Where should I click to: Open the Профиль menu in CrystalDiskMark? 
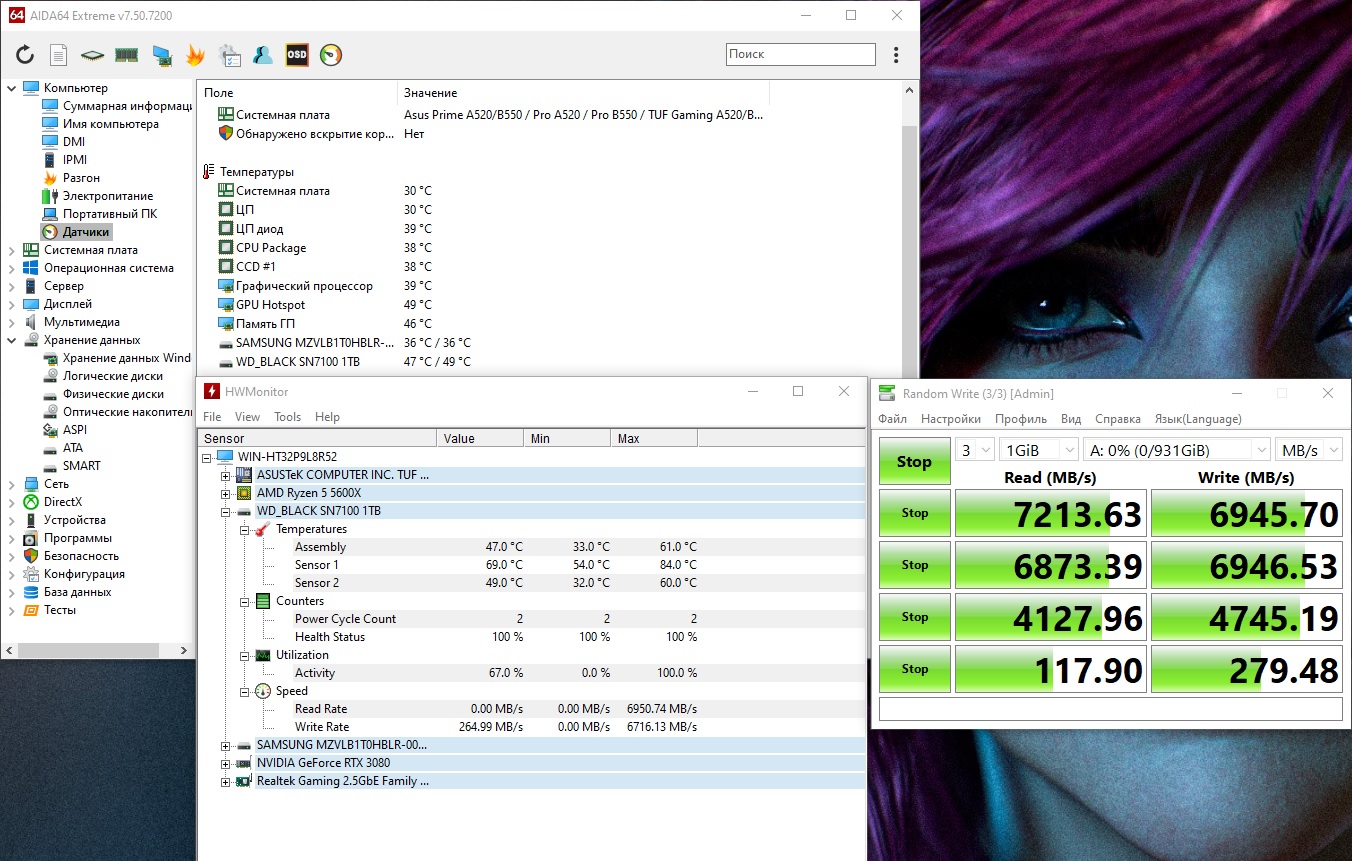tap(1021, 419)
